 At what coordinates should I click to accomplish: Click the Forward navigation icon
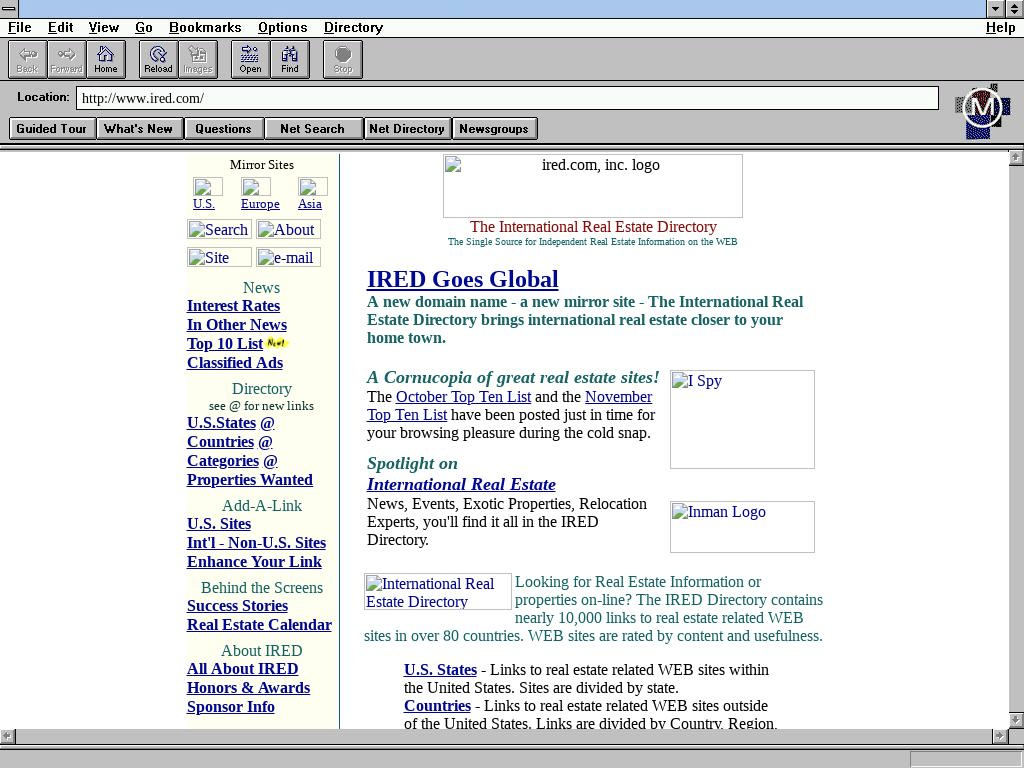coord(66,59)
